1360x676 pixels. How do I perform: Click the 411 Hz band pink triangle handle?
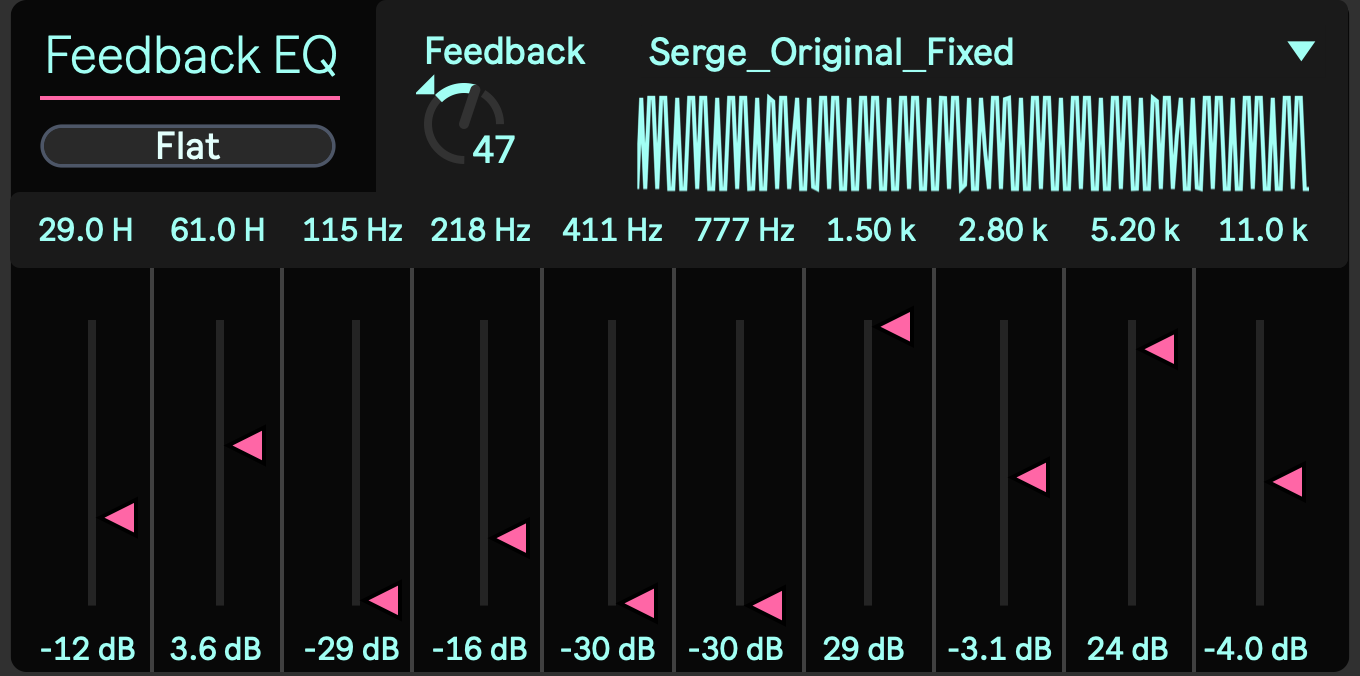[641, 603]
